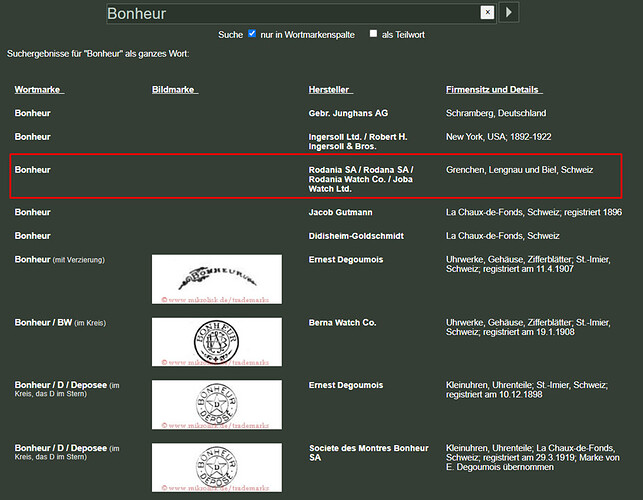Image resolution: width=643 pixels, height=500 pixels.
Task: Open the Ernest Degoumois decorated Bonheur logo image
Action: pyautogui.click(x=217, y=279)
